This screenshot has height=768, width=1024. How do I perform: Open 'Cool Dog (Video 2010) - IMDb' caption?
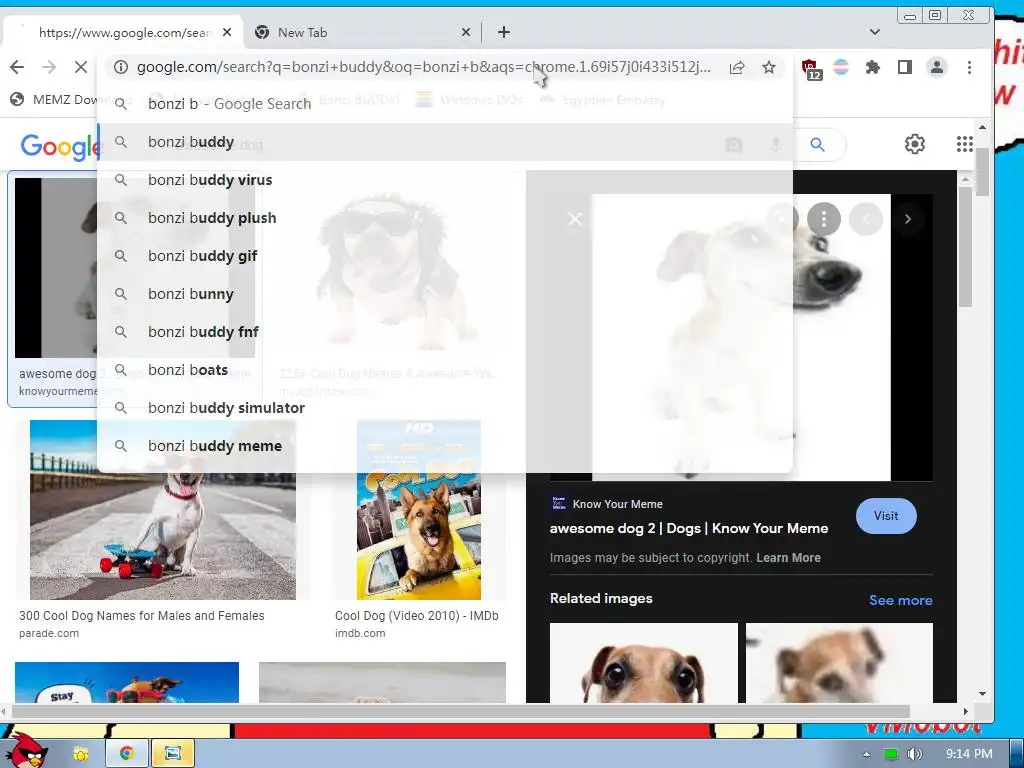click(x=417, y=616)
